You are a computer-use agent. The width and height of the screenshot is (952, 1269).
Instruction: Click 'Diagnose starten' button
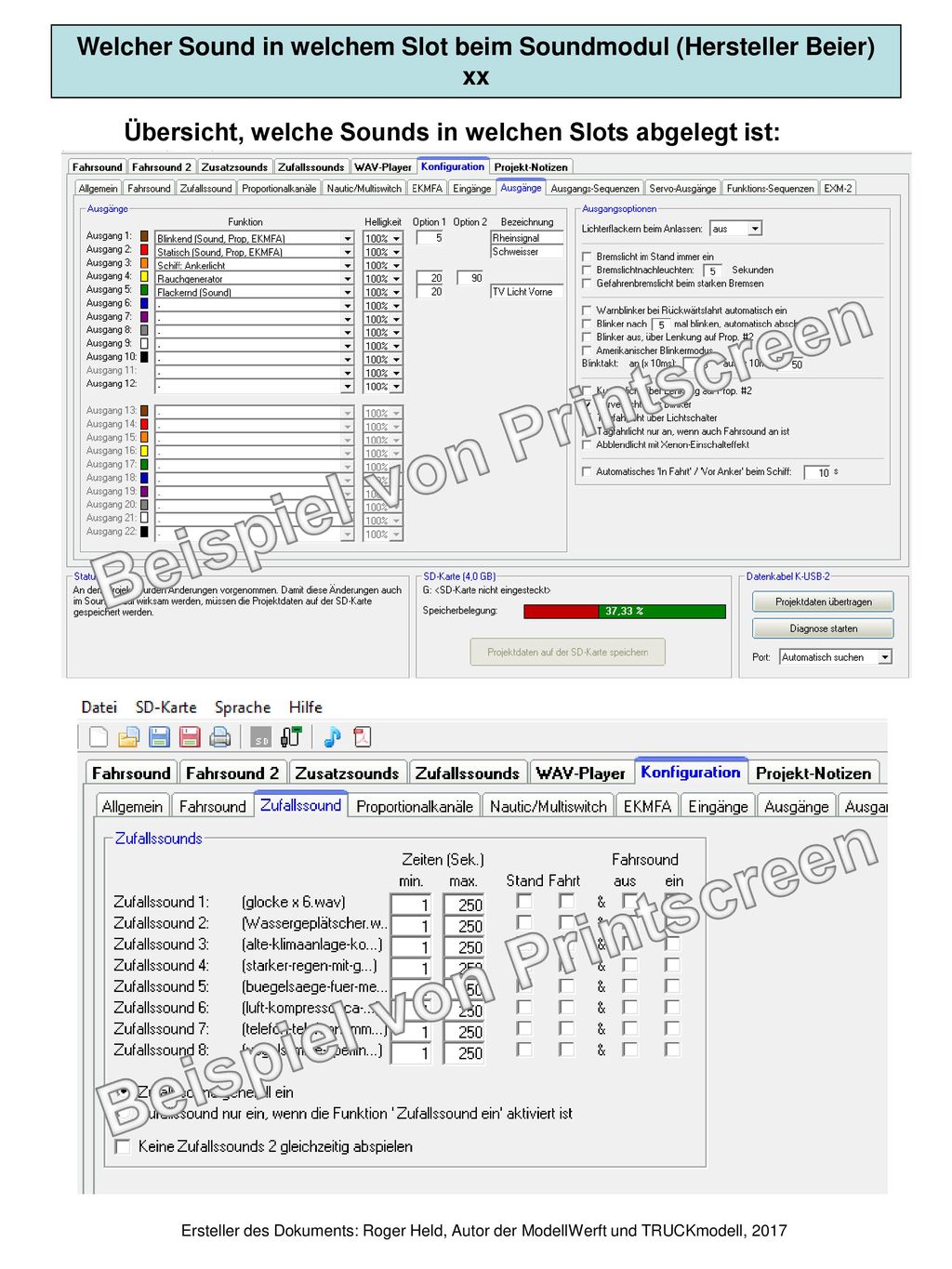[824, 628]
